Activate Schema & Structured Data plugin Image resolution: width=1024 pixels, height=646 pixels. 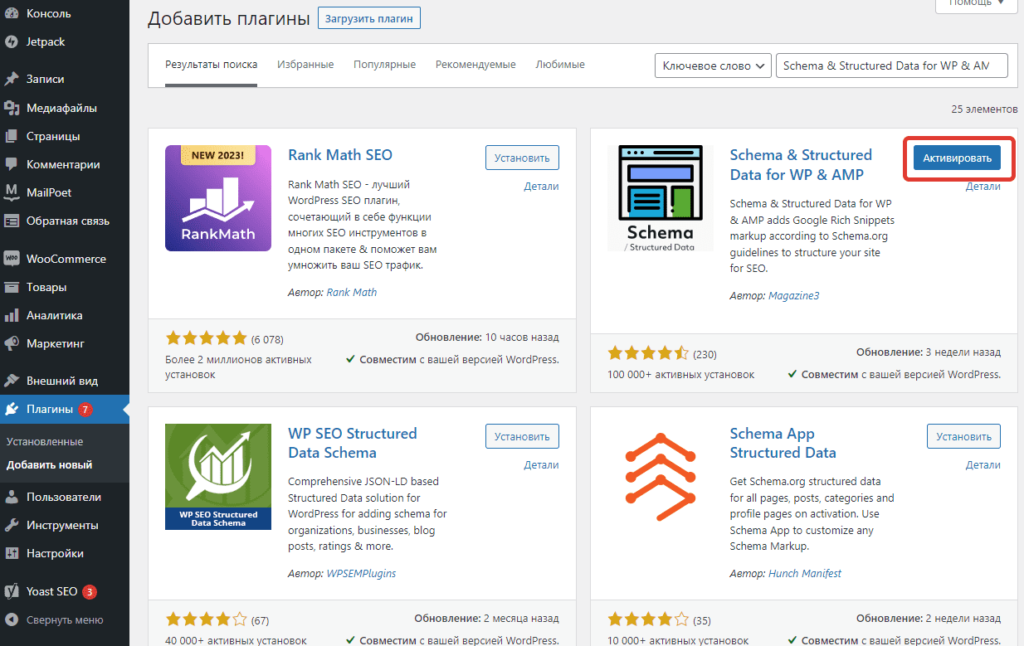point(957,158)
